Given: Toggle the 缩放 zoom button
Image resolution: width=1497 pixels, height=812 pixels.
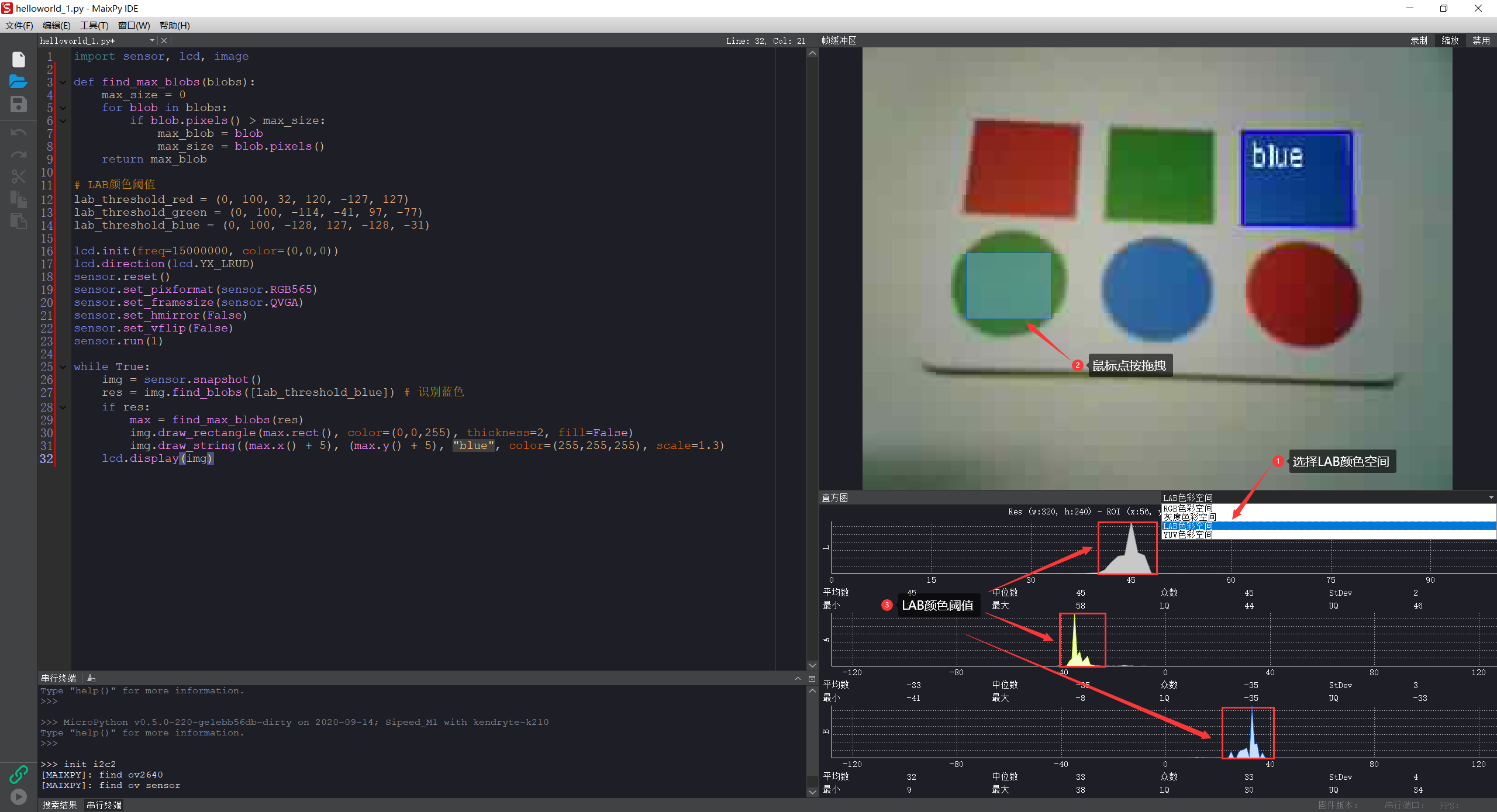Looking at the screenshot, I should 1450,40.
